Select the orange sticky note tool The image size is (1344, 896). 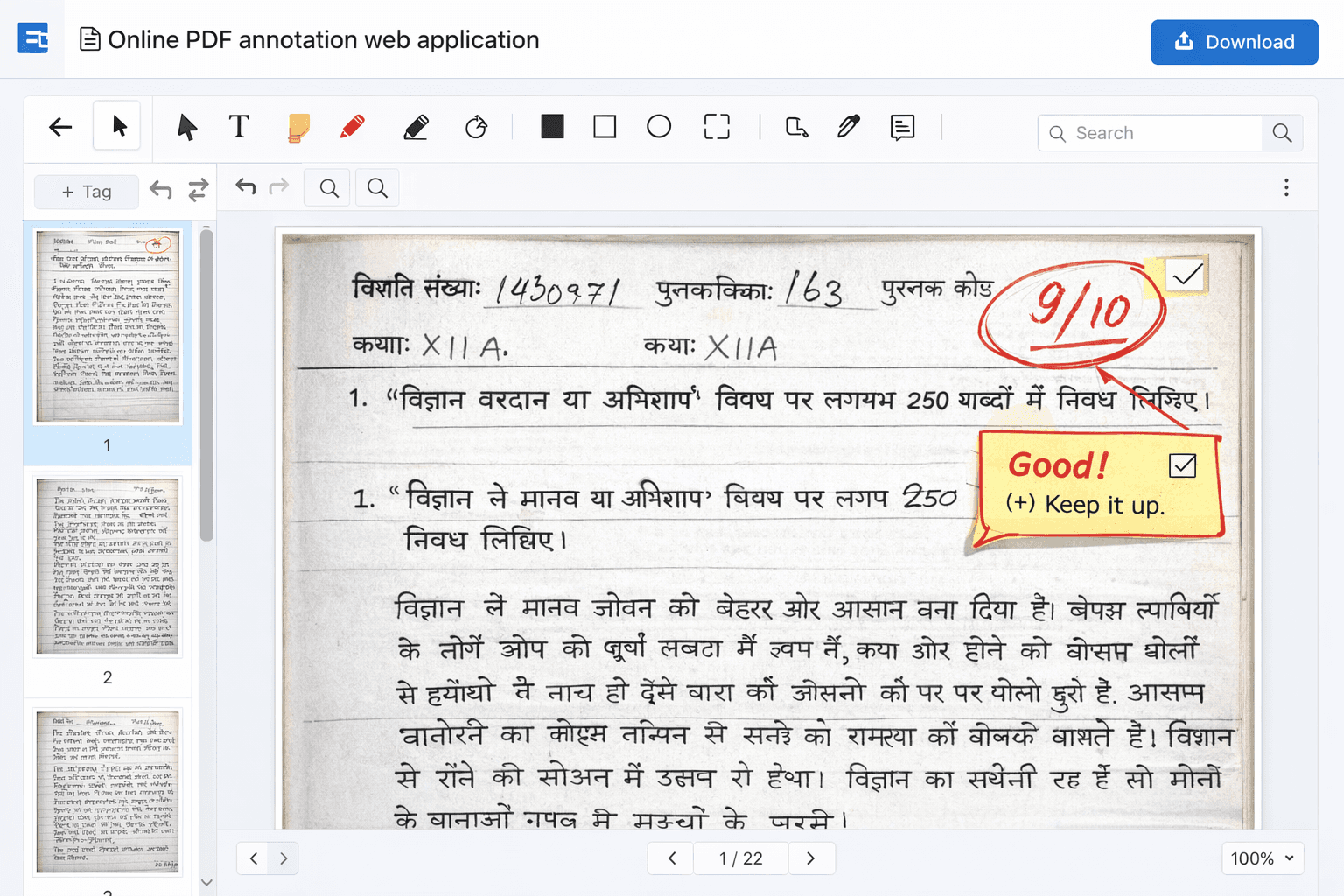298,128
